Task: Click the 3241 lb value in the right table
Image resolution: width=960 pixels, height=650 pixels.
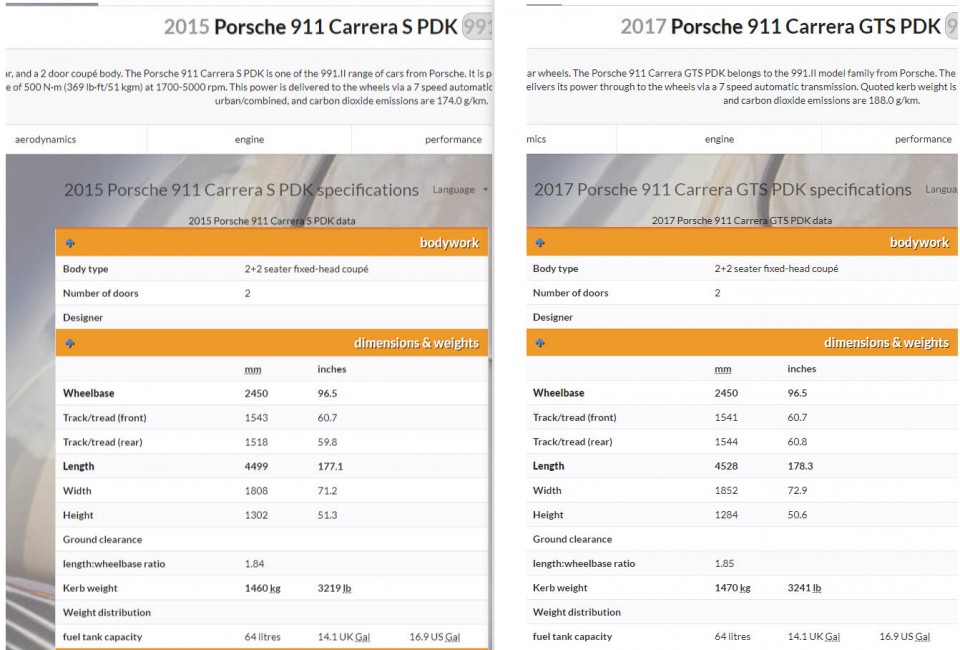Action: (804, 588)
